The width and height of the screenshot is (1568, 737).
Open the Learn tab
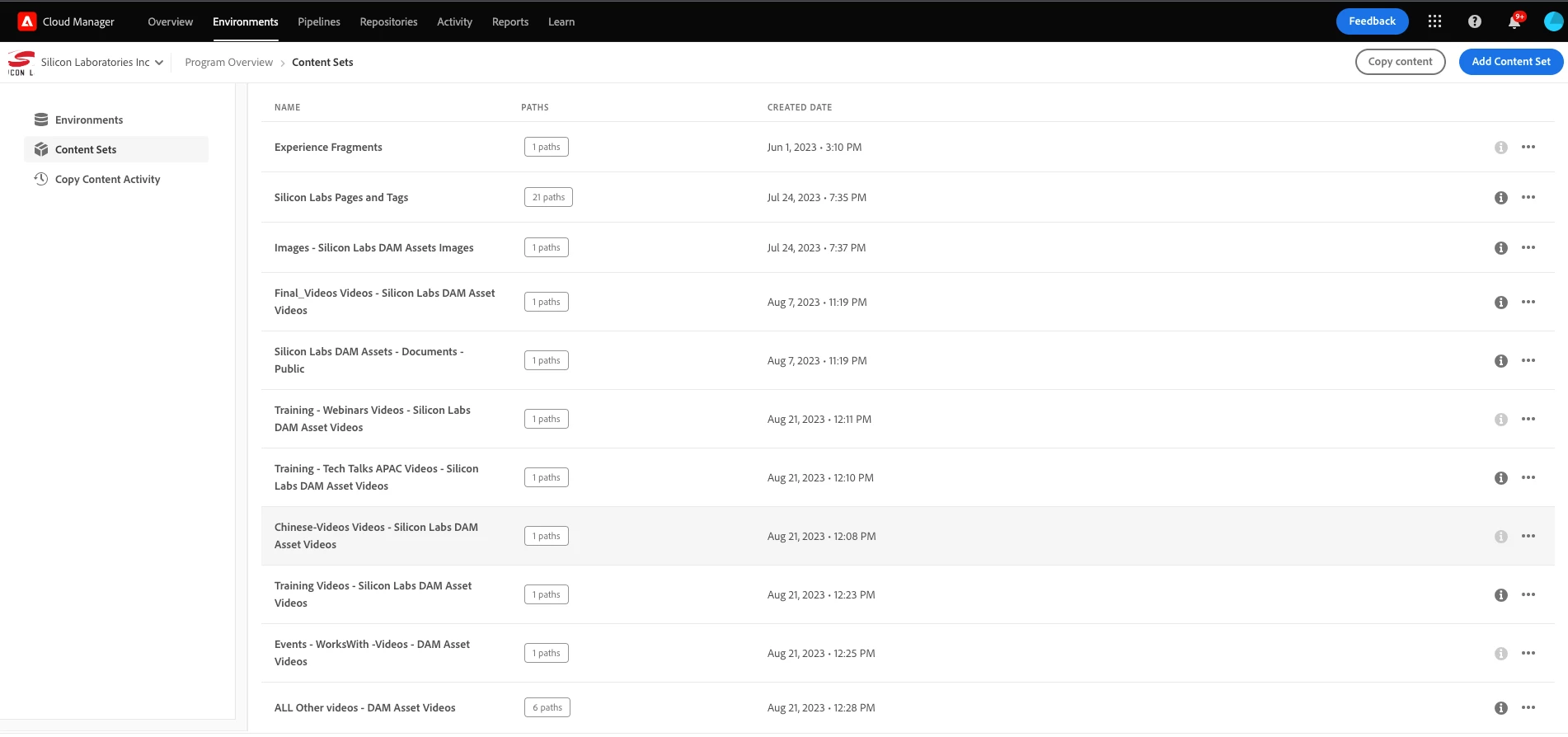pos(561,22)
